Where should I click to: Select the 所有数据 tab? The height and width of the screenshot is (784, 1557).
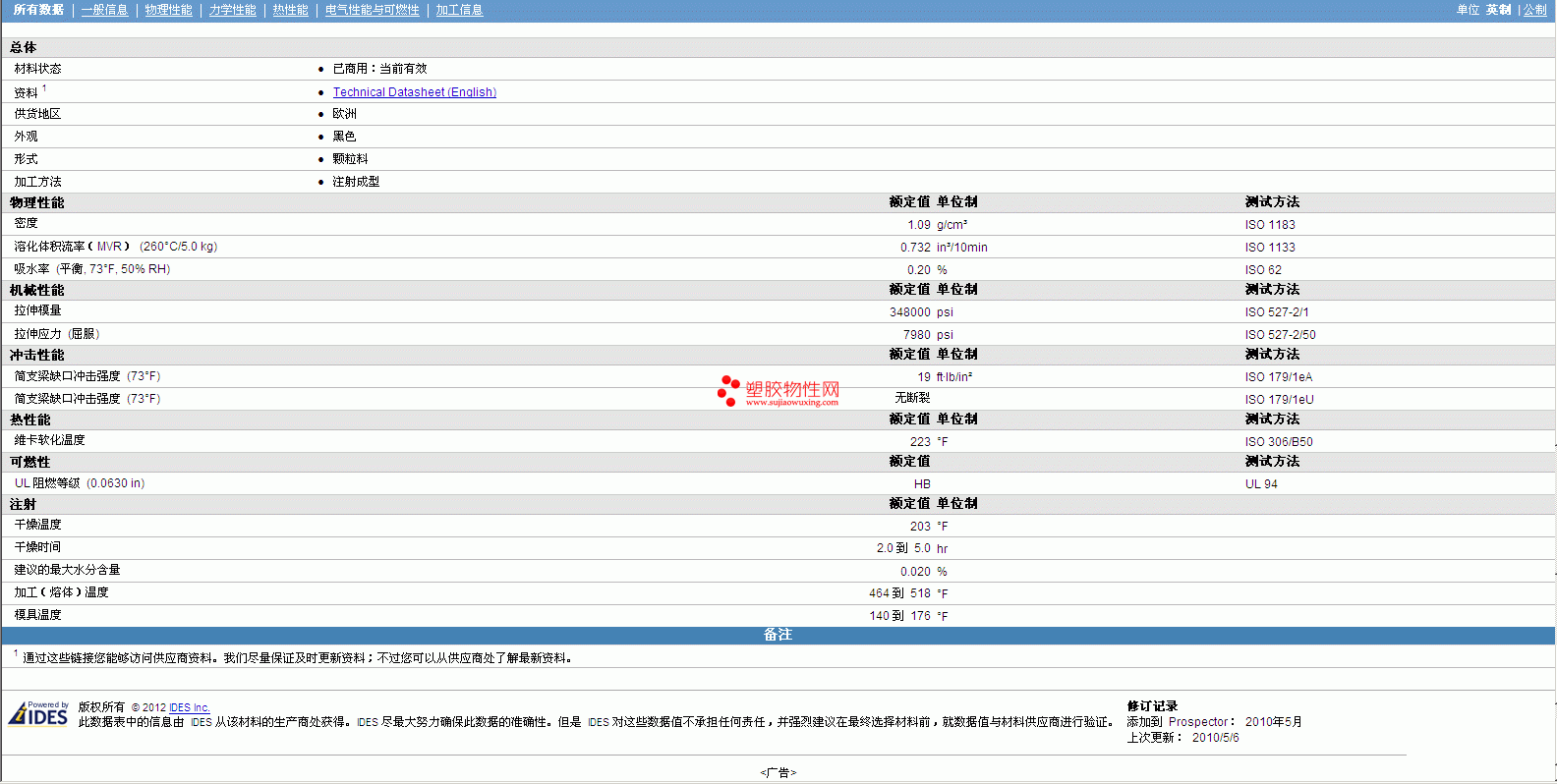coord(38,10)
